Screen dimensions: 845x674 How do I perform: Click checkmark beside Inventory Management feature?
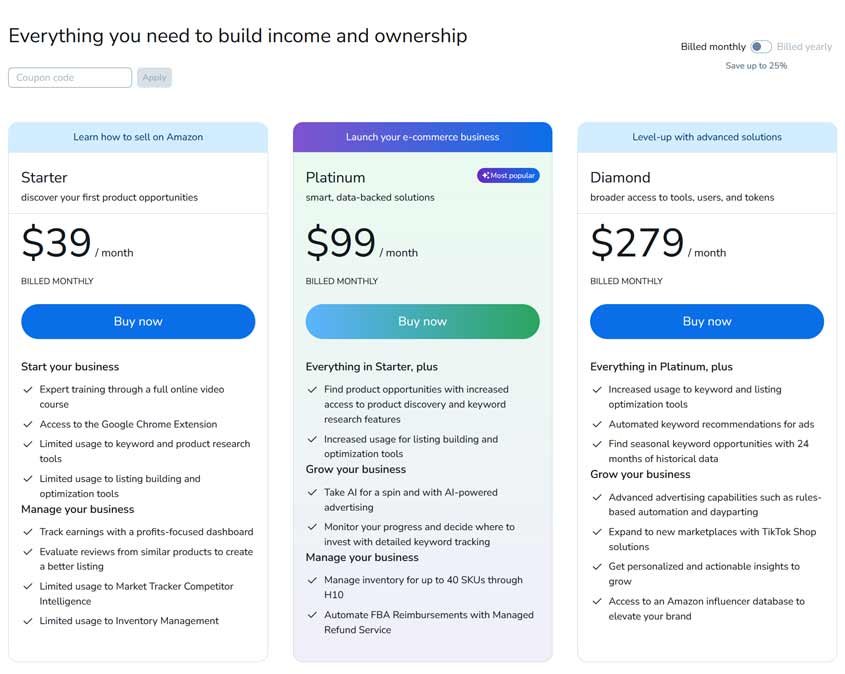(27, 622)
